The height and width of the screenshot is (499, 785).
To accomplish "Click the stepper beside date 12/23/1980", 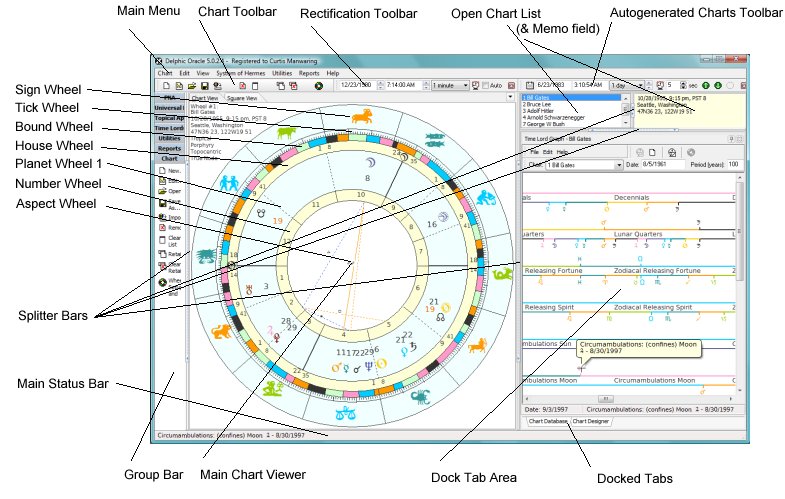I will (380, 86).
